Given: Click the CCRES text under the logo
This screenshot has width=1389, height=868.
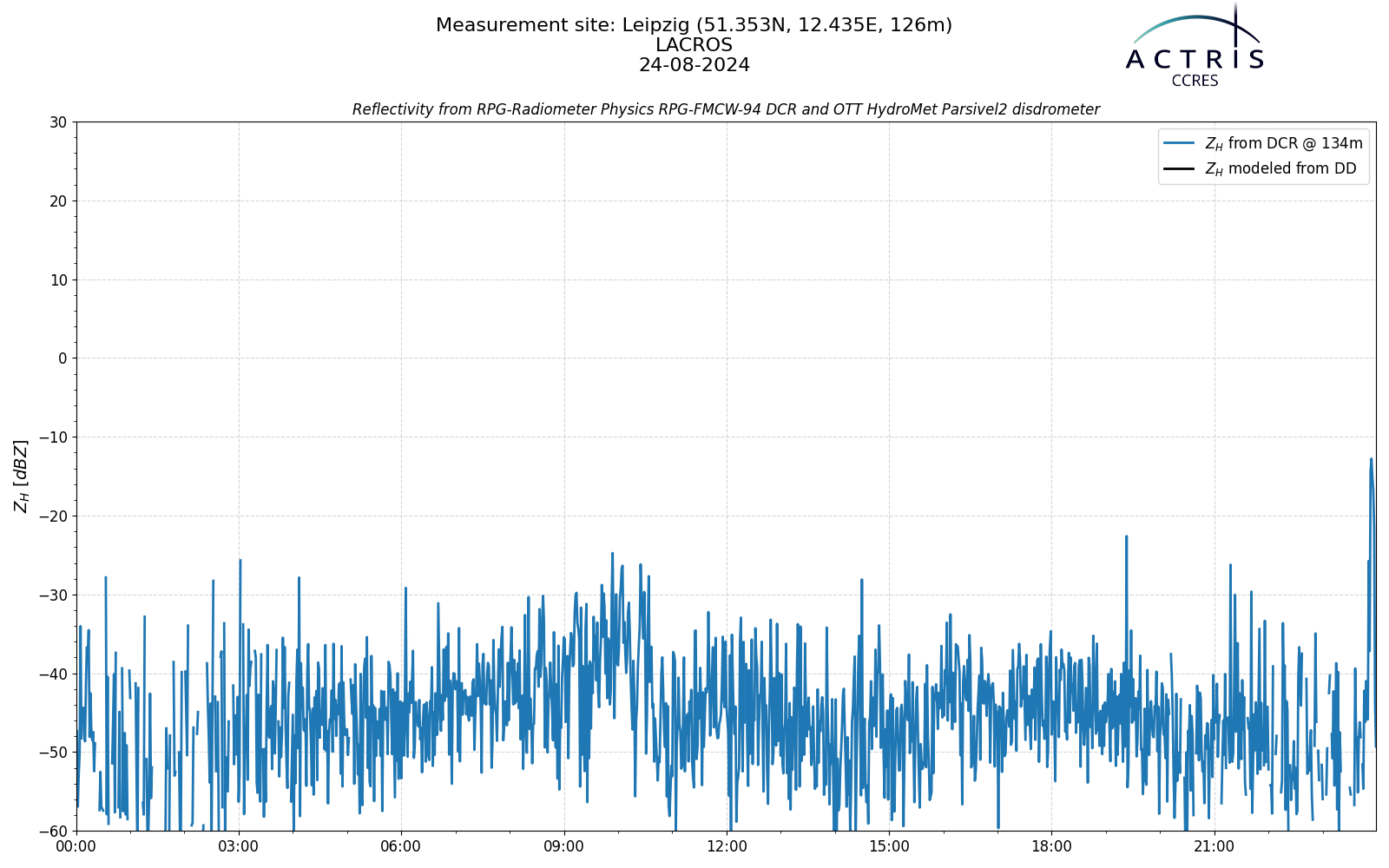Looking at the screenshot, I should click(x=1195, y=81).
